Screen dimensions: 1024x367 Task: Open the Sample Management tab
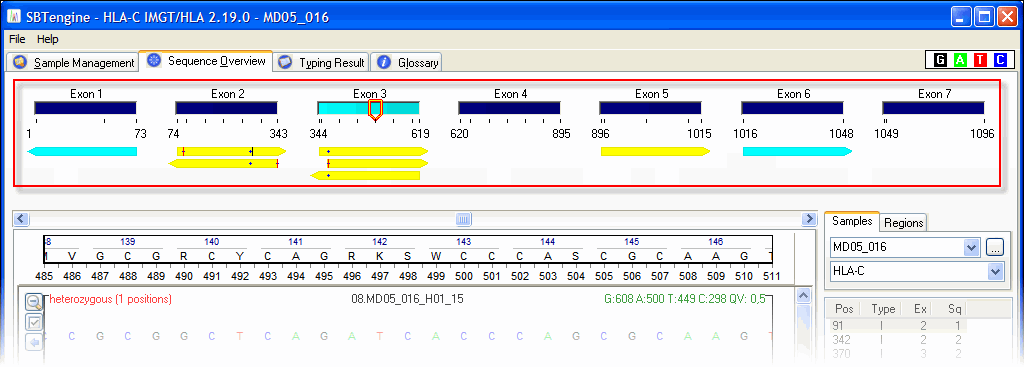pyautogui.click(x=74, y=63)
